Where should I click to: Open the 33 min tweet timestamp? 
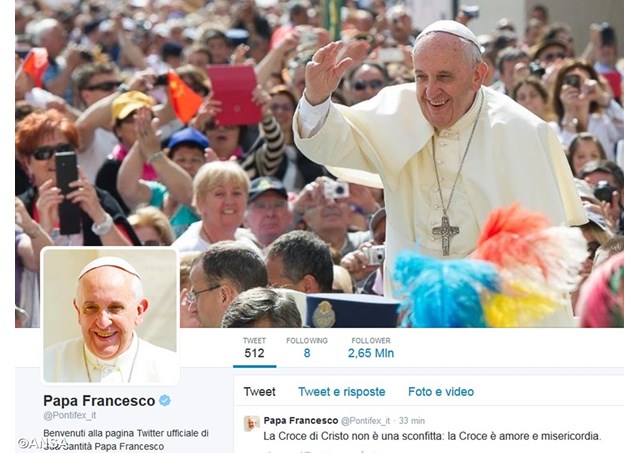[411, 420]
